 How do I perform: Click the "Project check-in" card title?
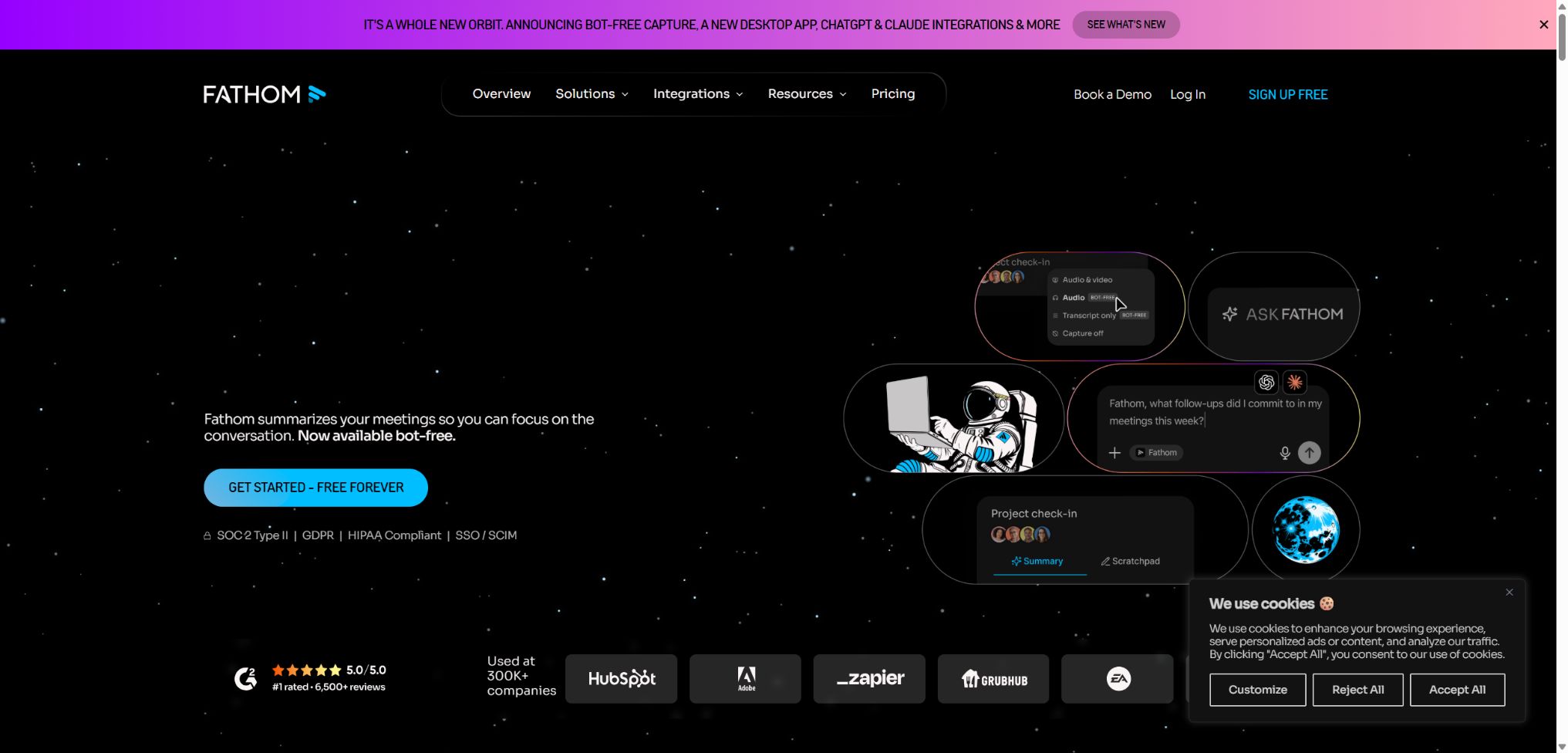click(1034, 514)
